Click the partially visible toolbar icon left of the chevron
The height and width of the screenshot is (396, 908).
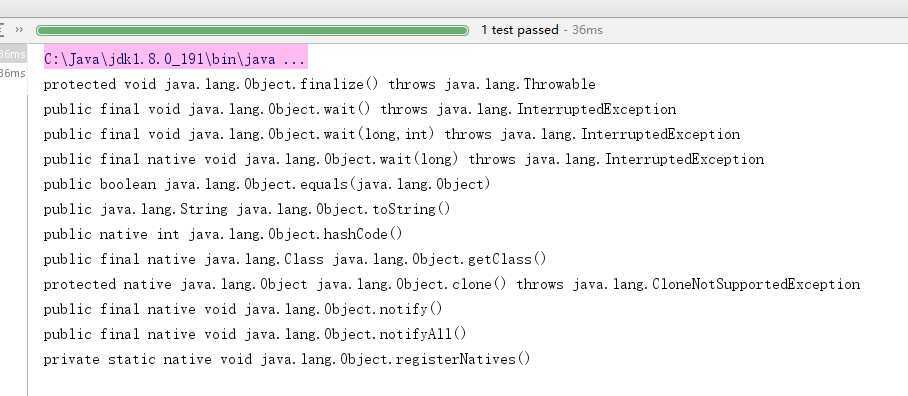2,30
